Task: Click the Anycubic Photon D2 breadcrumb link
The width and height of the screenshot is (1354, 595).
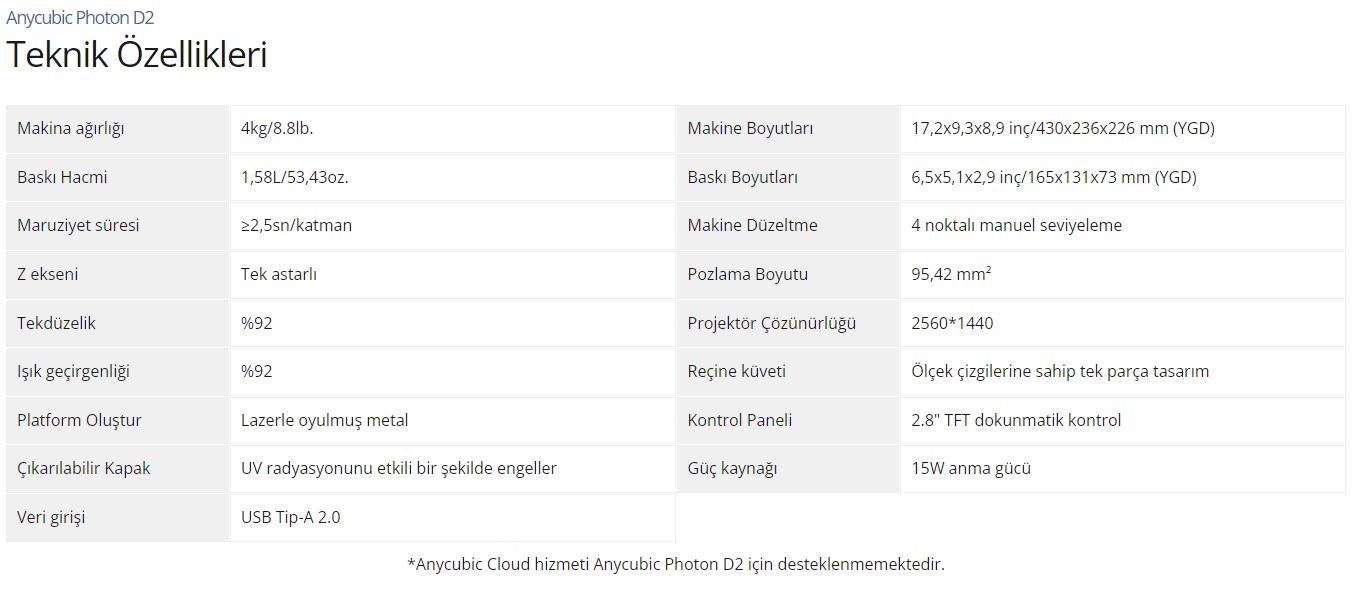Action: pos(80,18)
